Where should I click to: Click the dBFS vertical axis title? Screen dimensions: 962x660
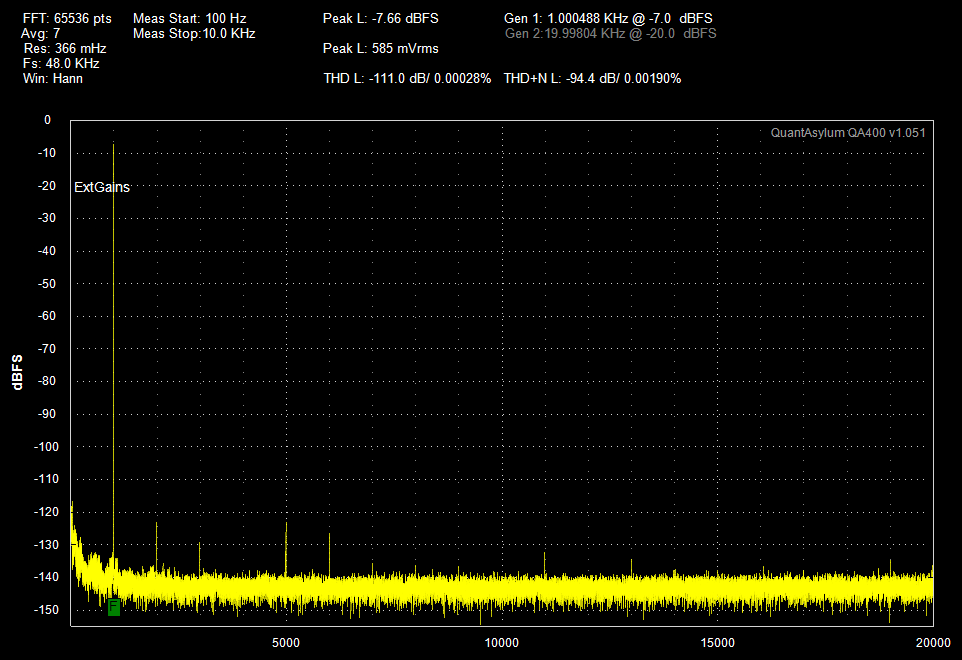click(x=17, y=372)
